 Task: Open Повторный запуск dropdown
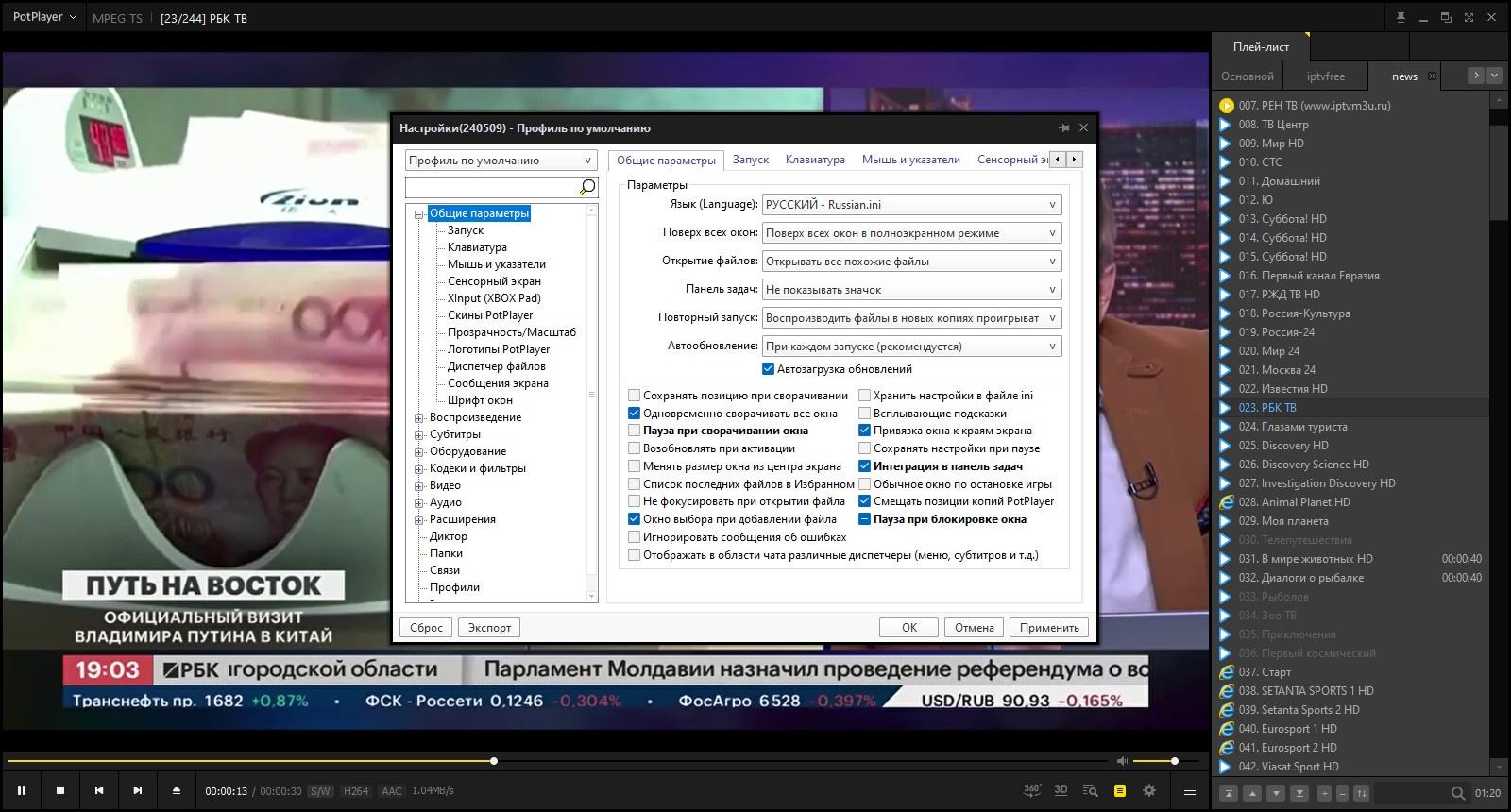911,318
